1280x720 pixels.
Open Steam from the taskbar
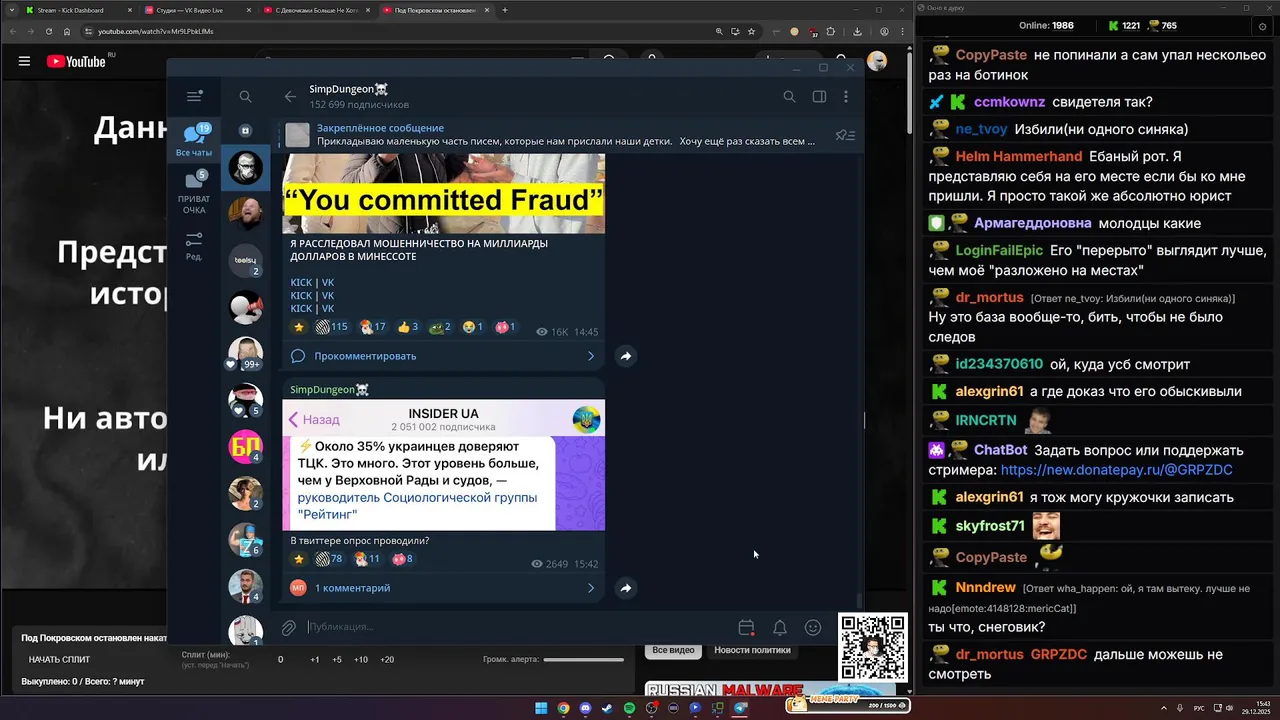607,708
